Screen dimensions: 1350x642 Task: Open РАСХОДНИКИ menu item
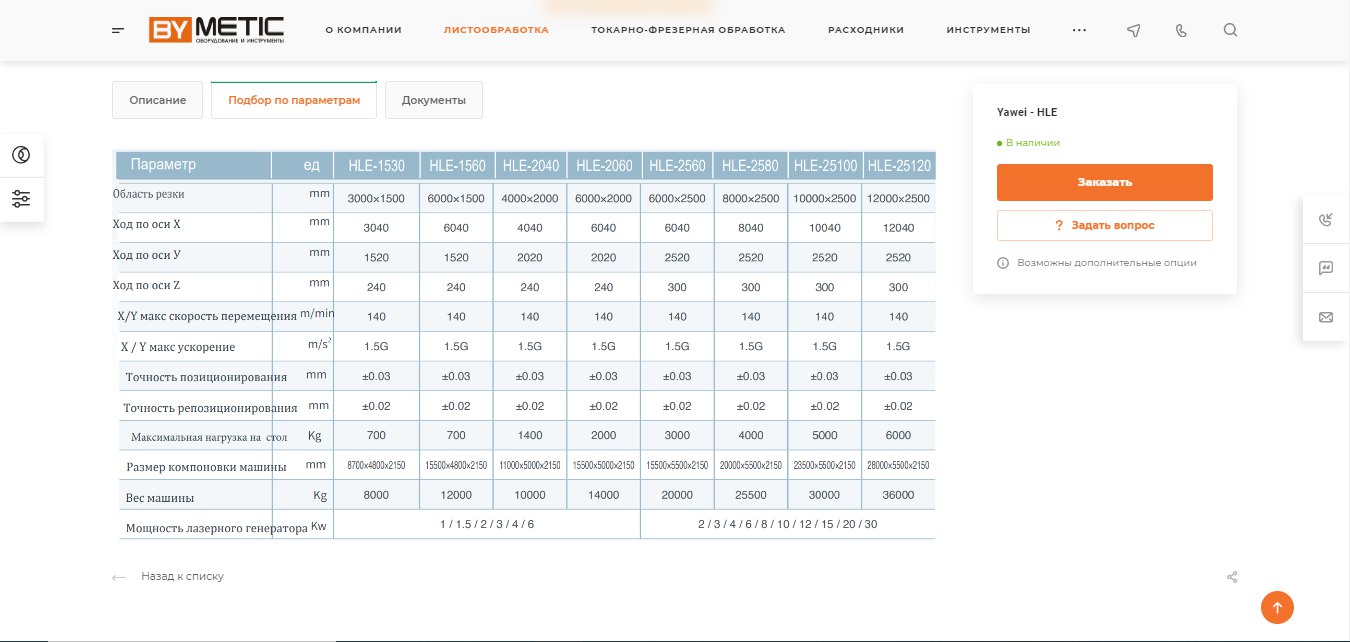[866, 30]
